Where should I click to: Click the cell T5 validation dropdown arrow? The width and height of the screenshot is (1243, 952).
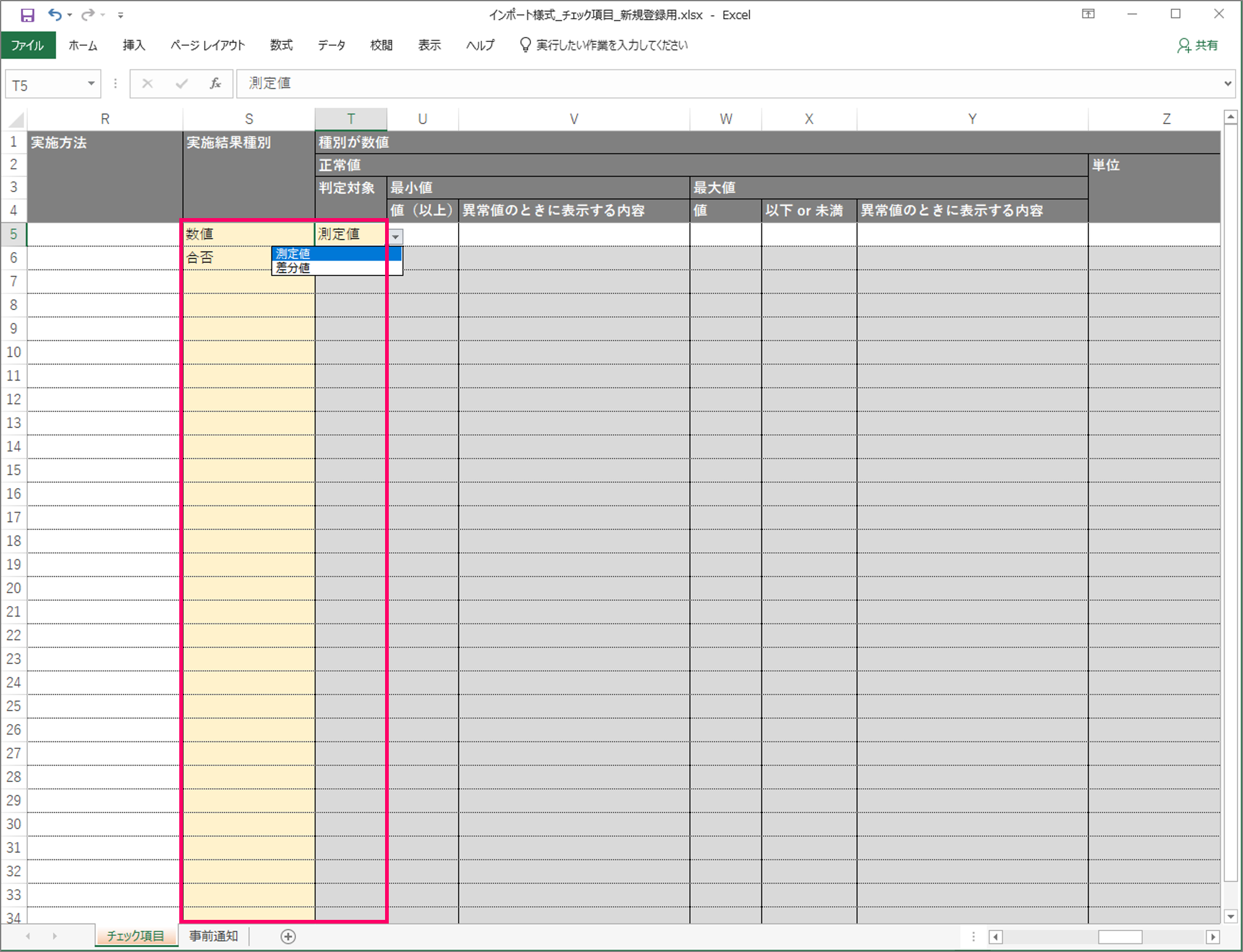pyautogui.click(x=396, y=237)
